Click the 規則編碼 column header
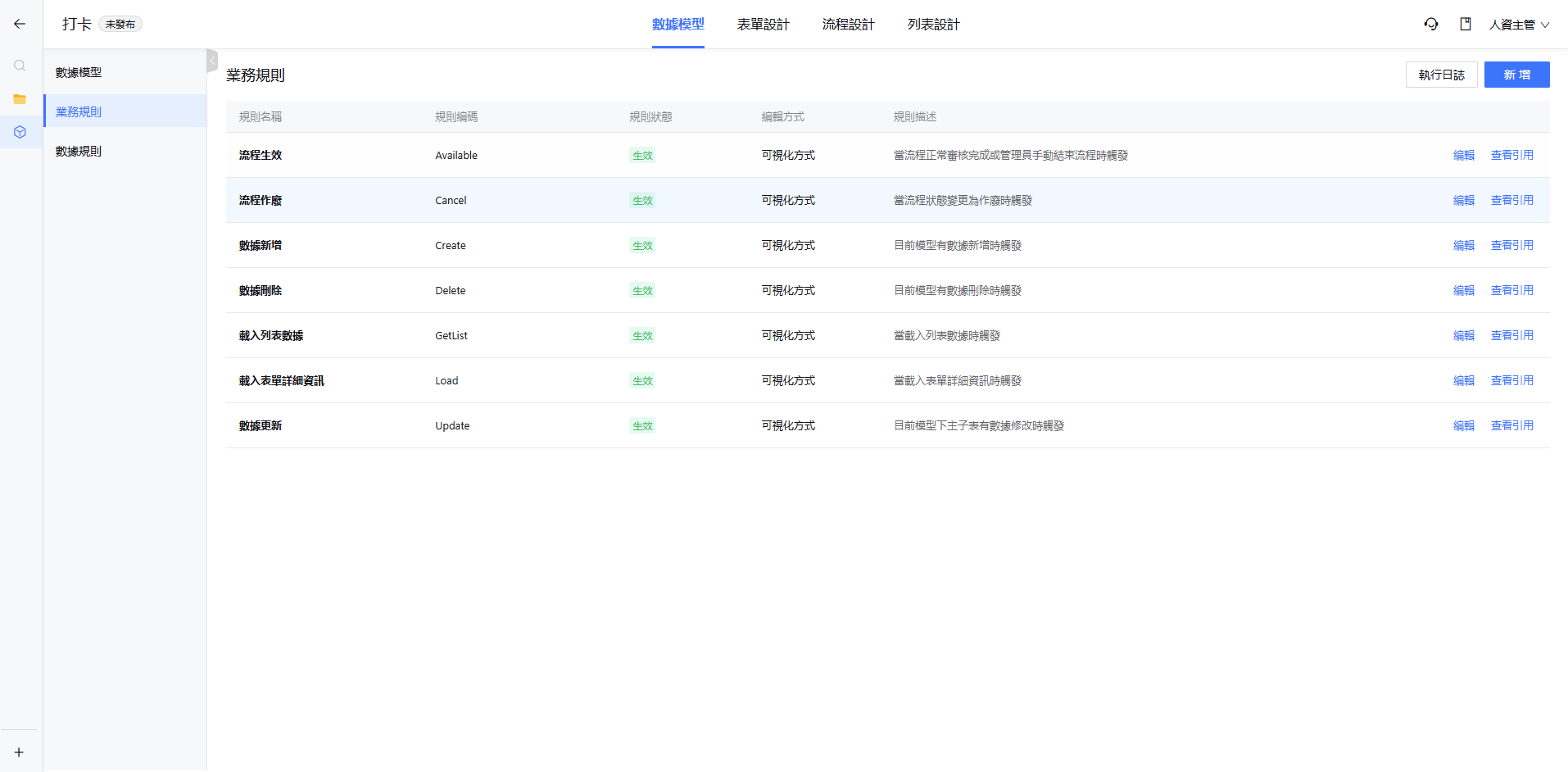Screen dimensions: 1568x772 [x=456, y=116]
